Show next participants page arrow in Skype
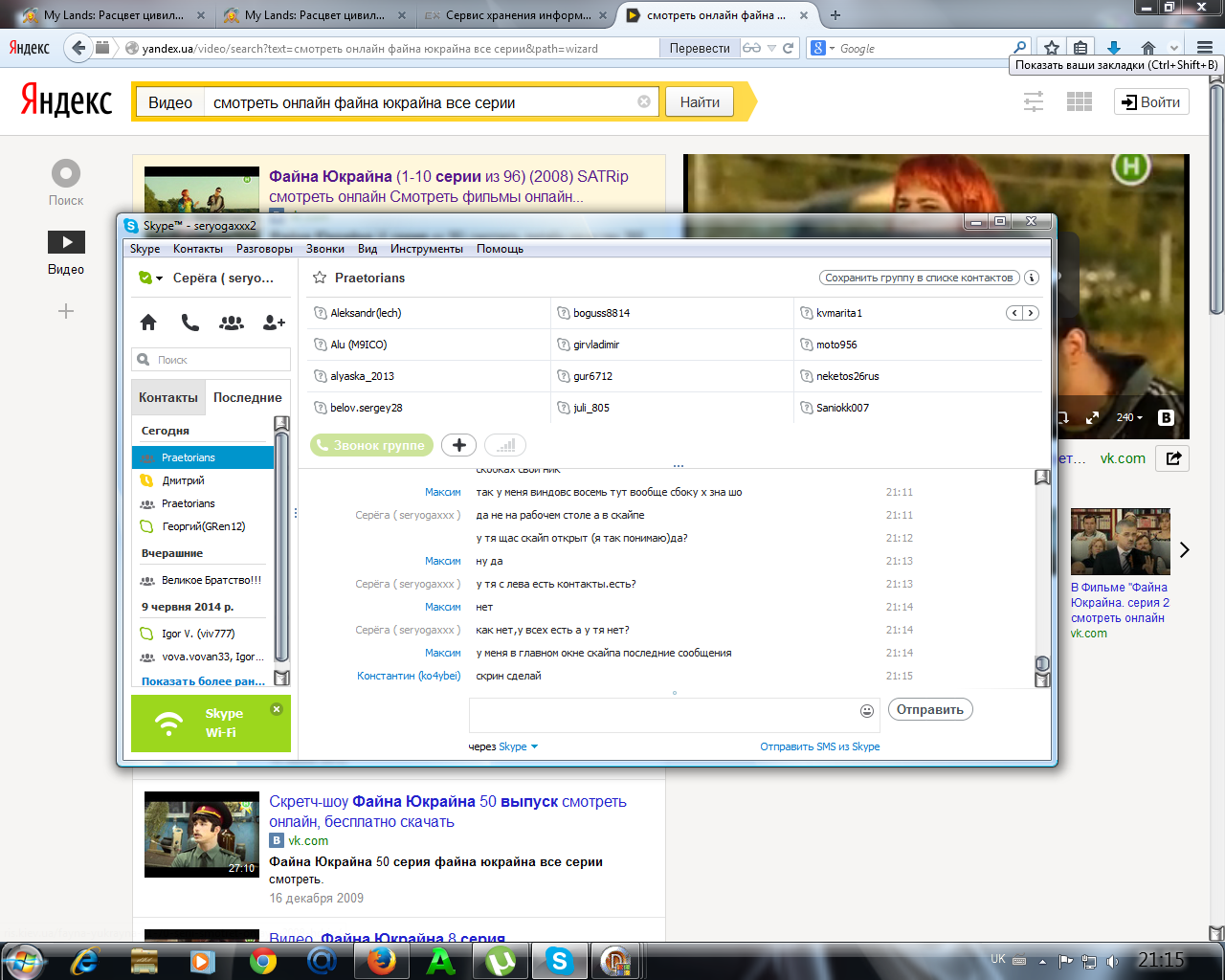Screen dimensions: 1225x980 [1030, 313]
